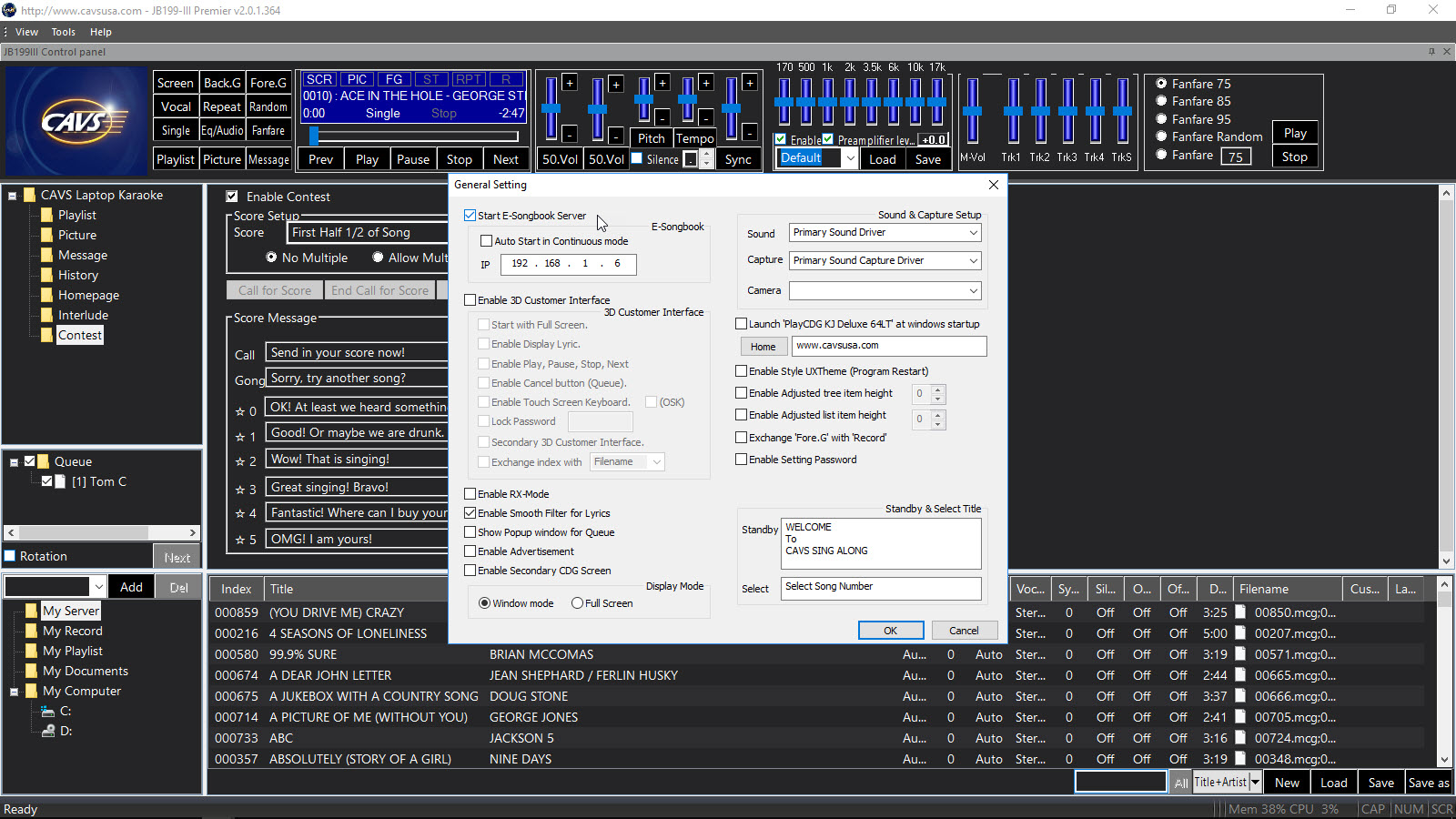Click the My Playlist folder icon
Image resolution: width=1456 pixels, height=819 pixels.
(x=31, y=651)
